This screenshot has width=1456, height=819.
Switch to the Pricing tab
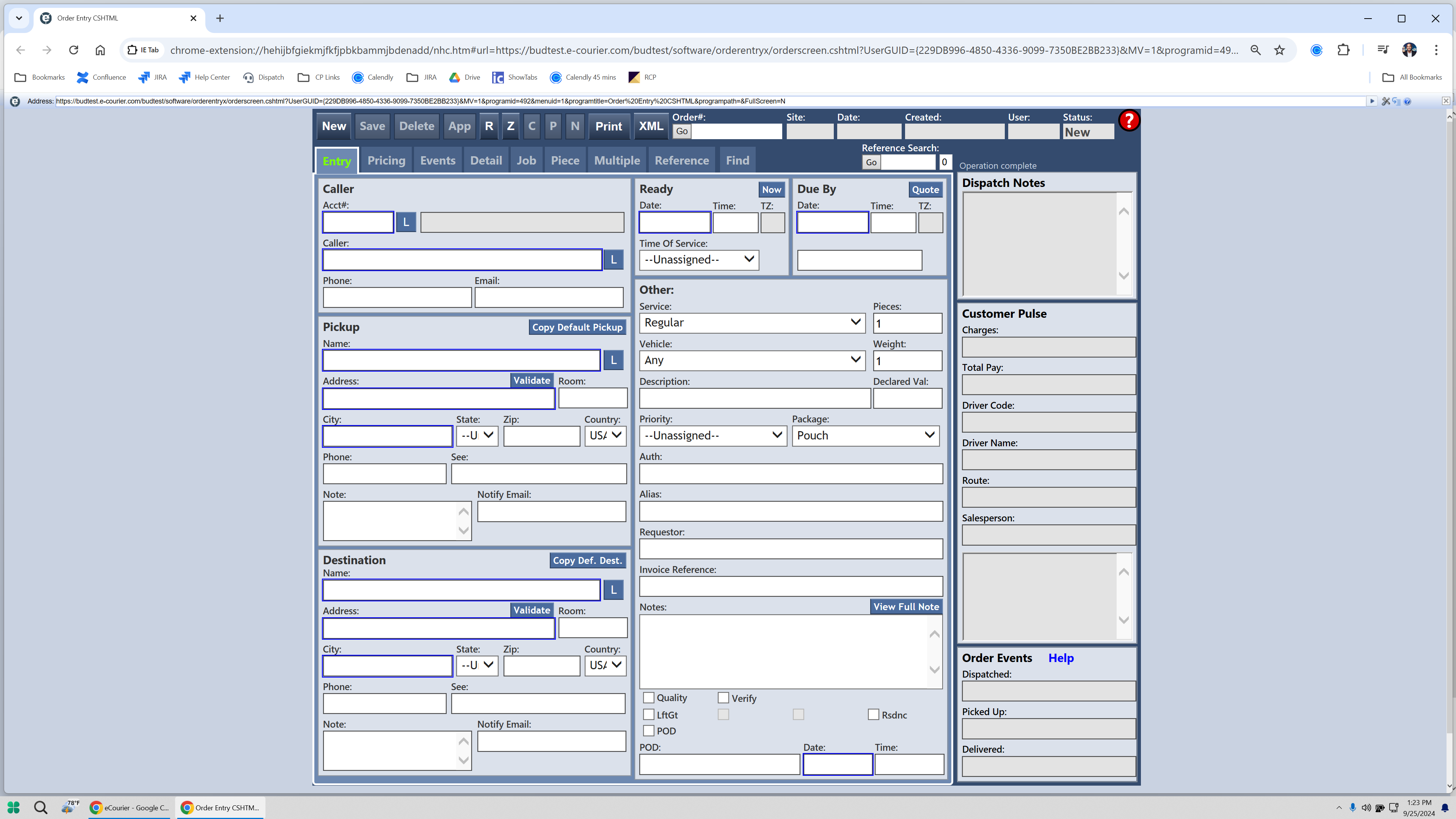(x=386, y=160)
